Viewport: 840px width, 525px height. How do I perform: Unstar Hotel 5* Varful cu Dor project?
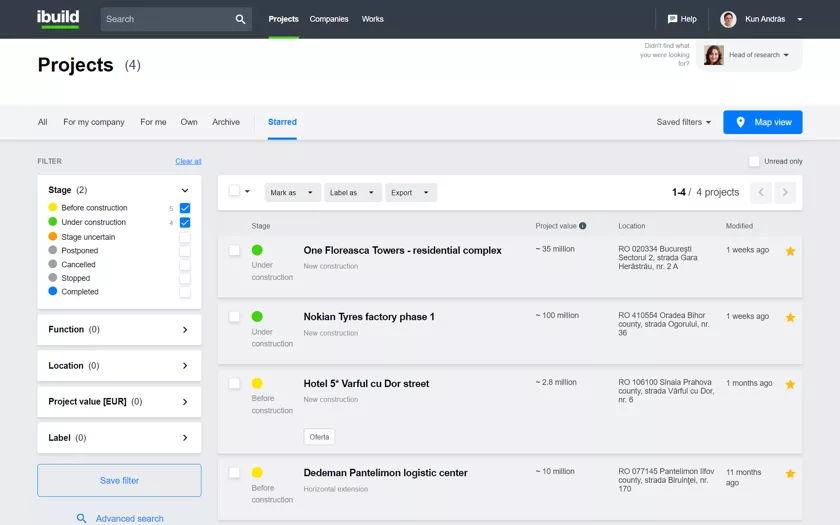(790, 384)
